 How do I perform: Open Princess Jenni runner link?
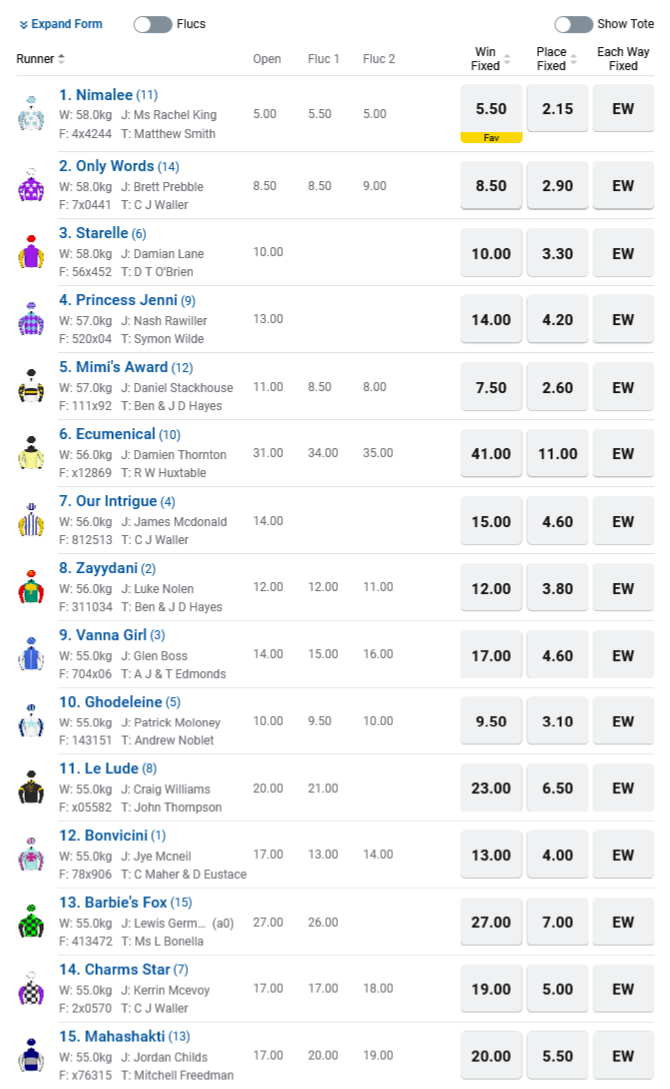click(x=118, y=300)
